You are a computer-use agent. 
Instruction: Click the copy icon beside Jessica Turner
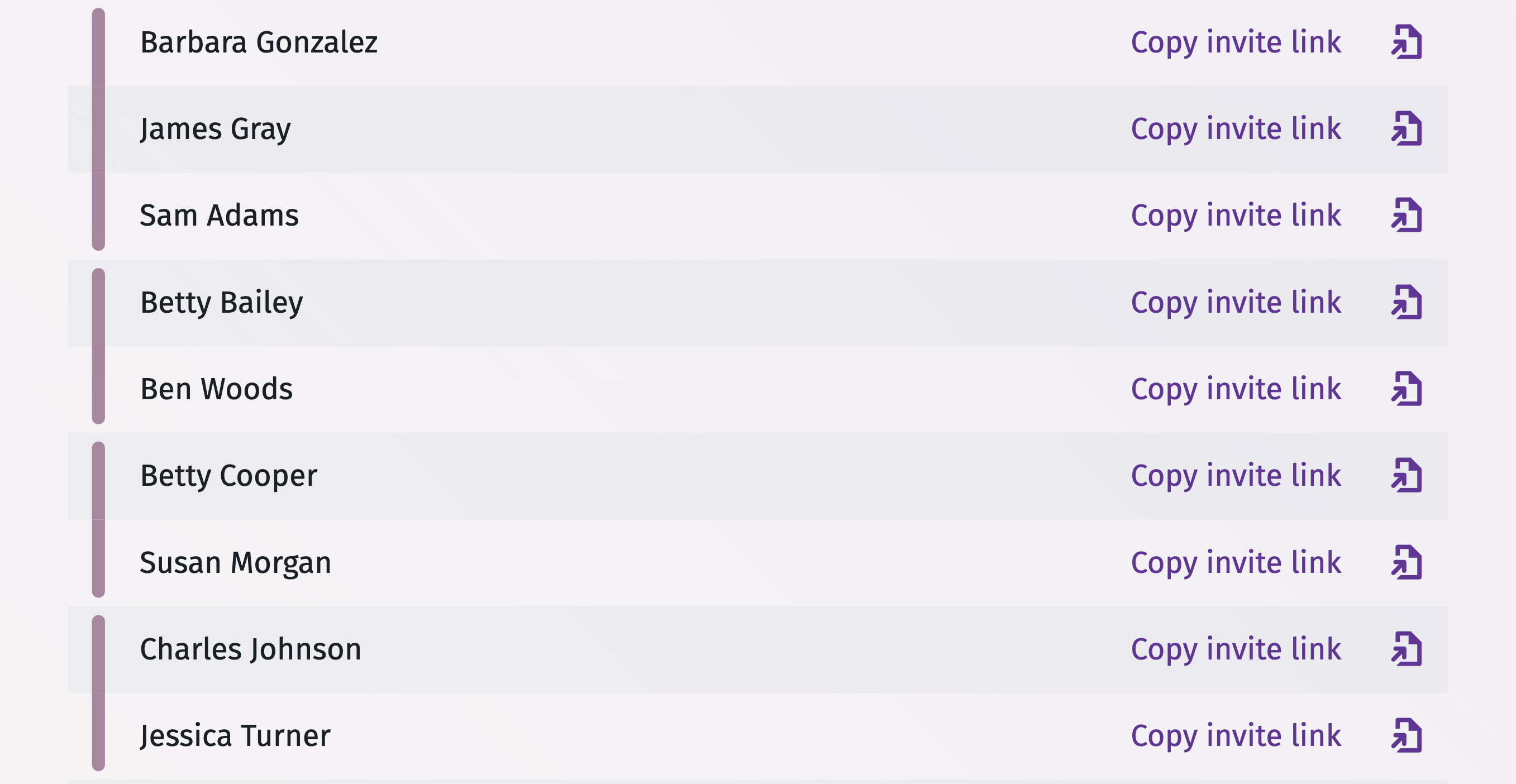click(1407, 736)
